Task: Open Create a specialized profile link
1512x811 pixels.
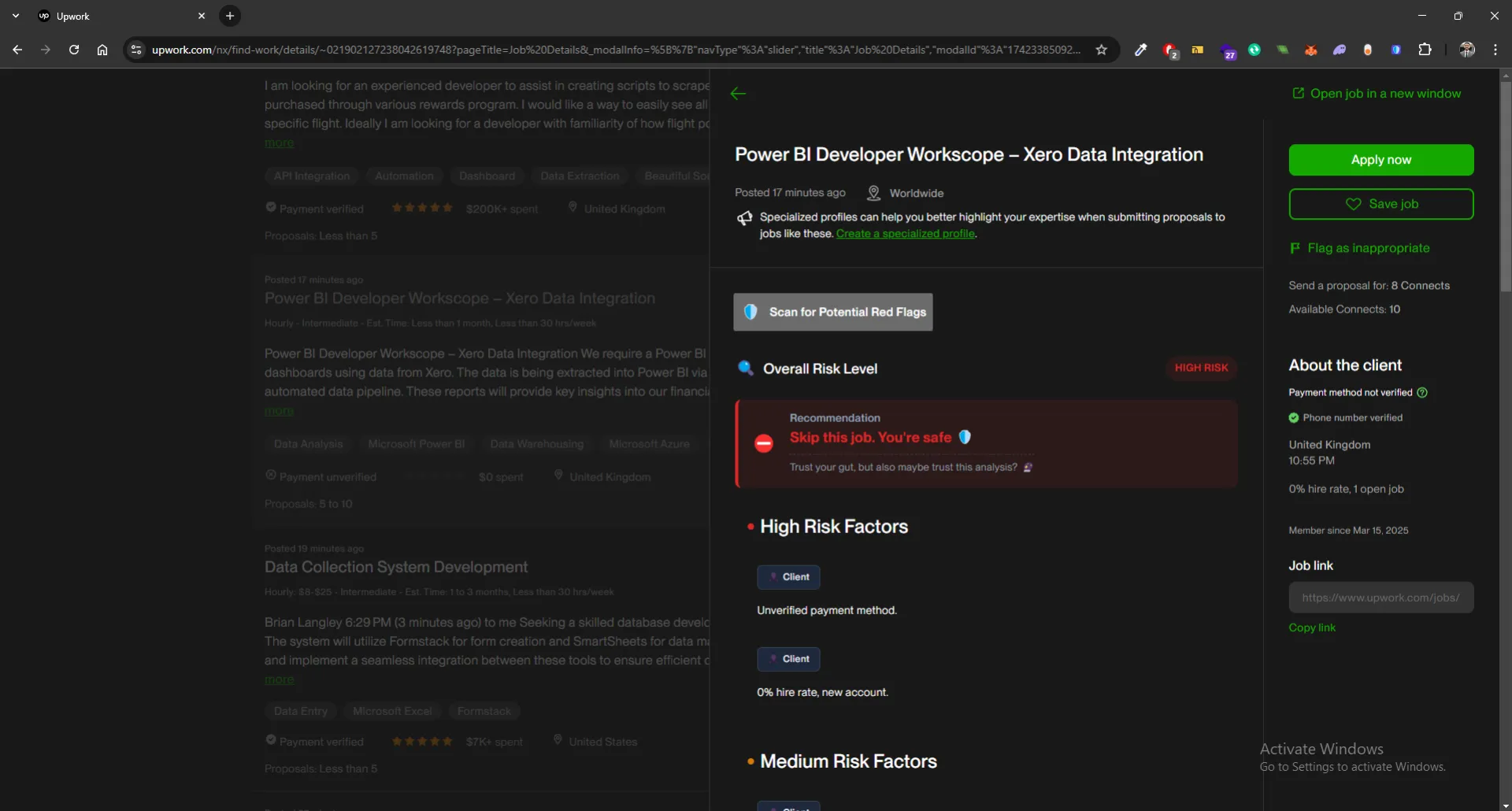Action: (x=906, y=234)
